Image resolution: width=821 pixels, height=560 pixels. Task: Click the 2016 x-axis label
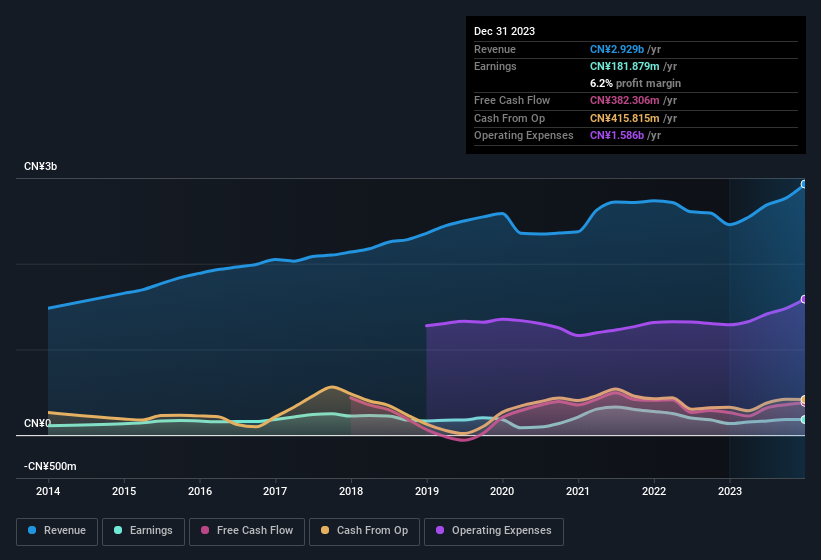[x=200, y=491]
